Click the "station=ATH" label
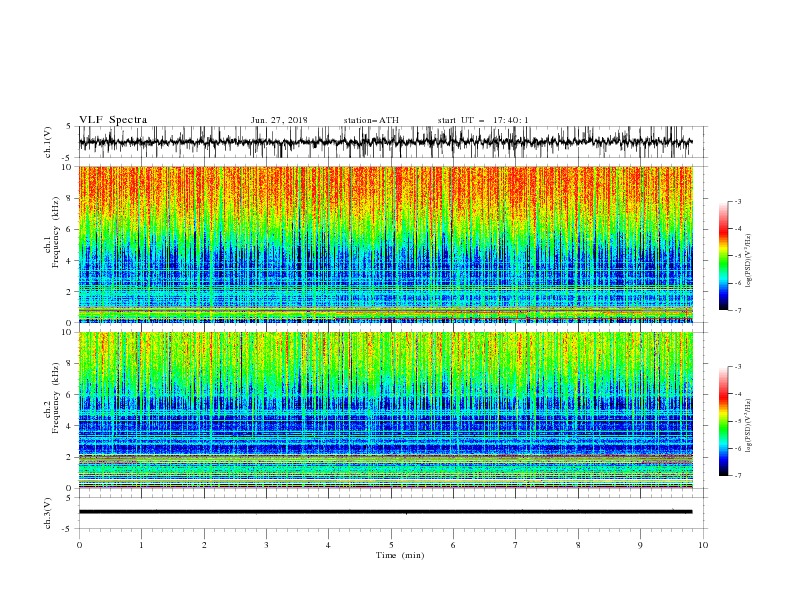This screenshot has width=792, height=612. coord(371,120)
